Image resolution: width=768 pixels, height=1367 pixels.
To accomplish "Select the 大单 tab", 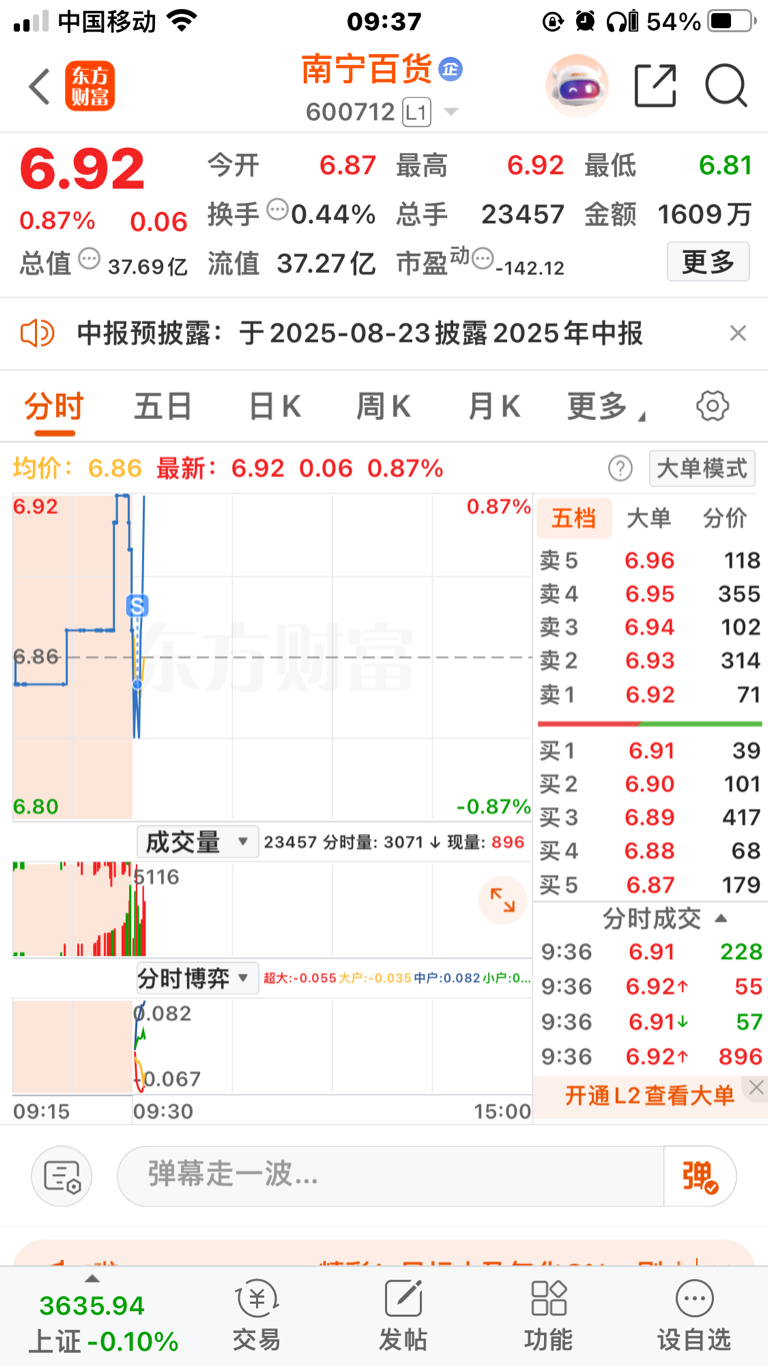I will (648, 518).
